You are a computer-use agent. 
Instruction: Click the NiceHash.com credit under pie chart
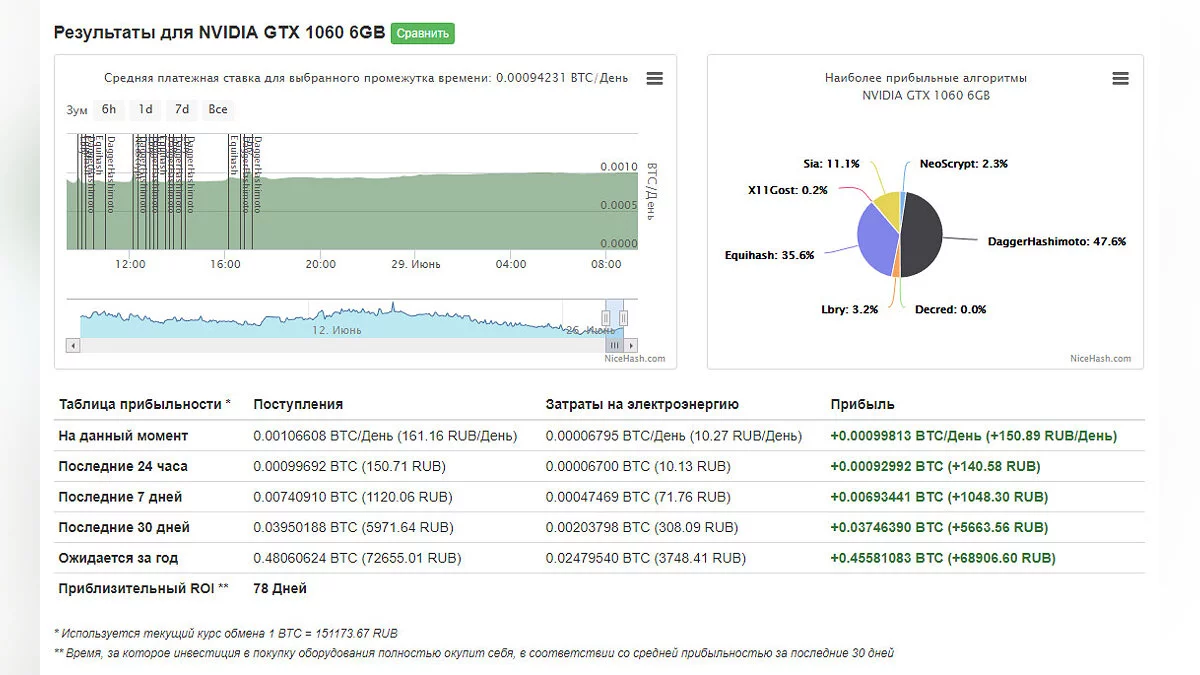tap(1100, 358)
